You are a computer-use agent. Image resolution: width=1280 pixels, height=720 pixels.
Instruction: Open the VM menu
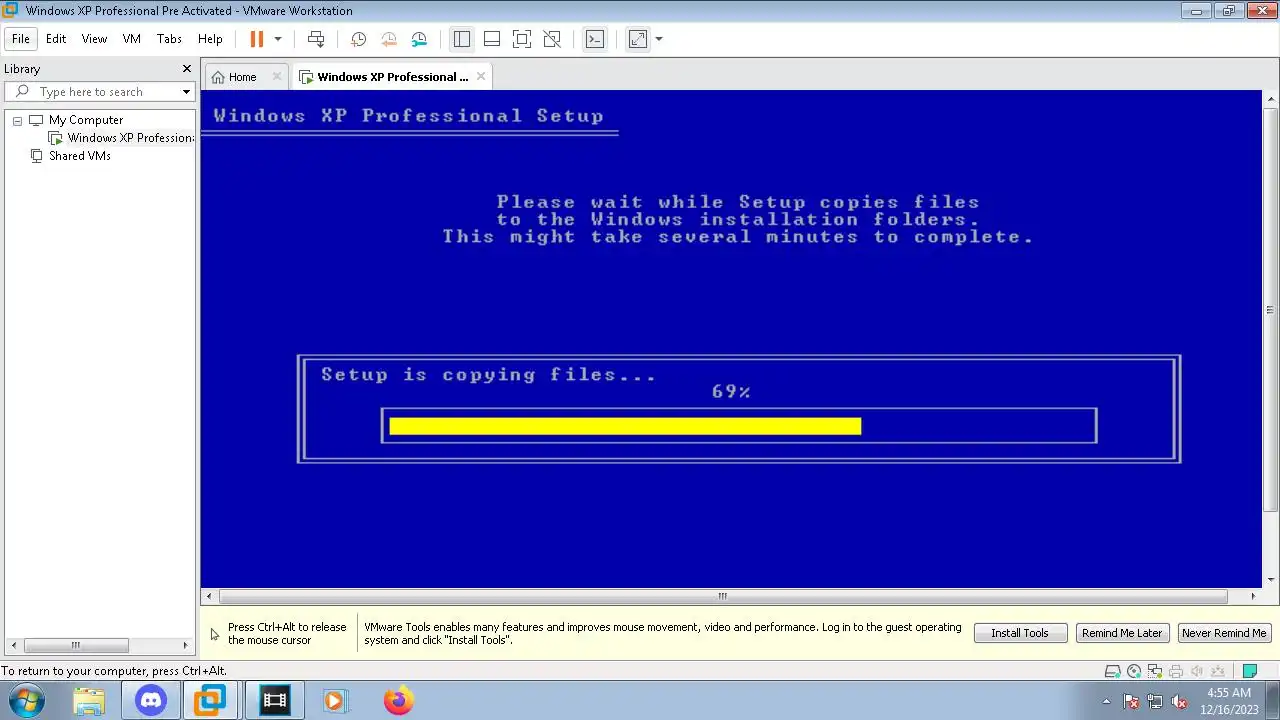click(x=131, y=39)
